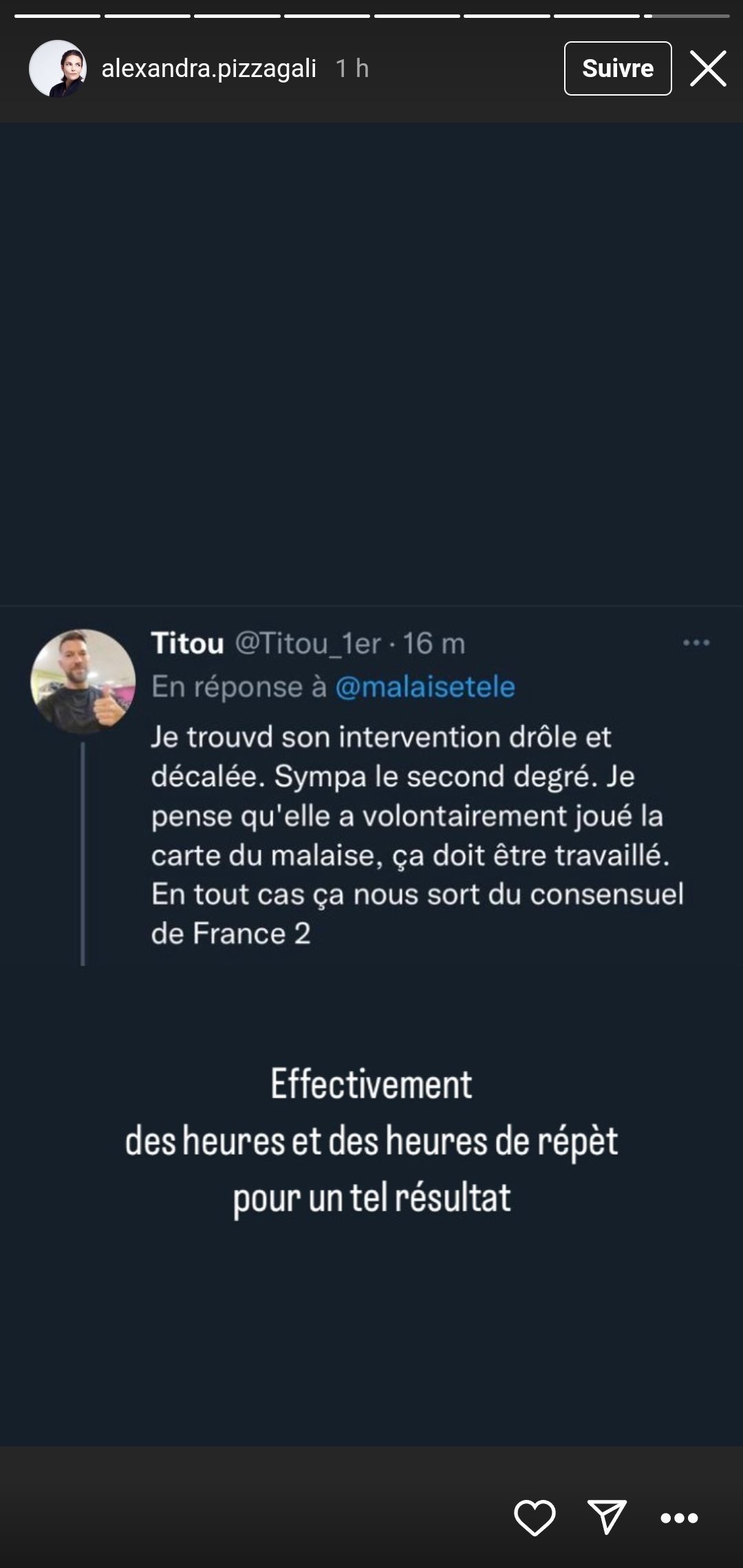Like the story with the heart icon
Viewport: 743px width, 1568px height.
point(535,1518)
